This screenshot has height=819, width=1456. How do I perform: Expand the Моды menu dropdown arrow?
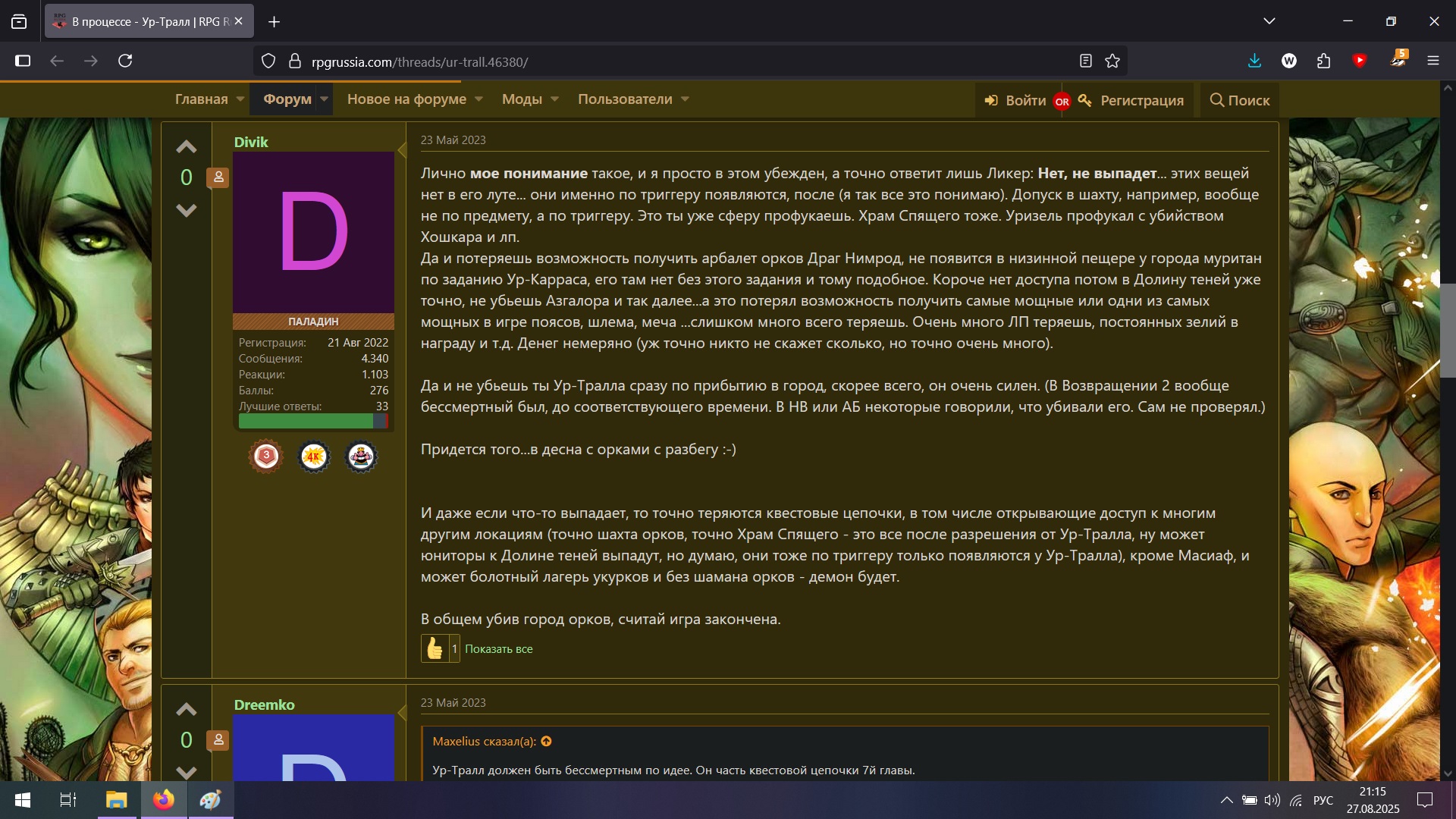coord(554,99)
